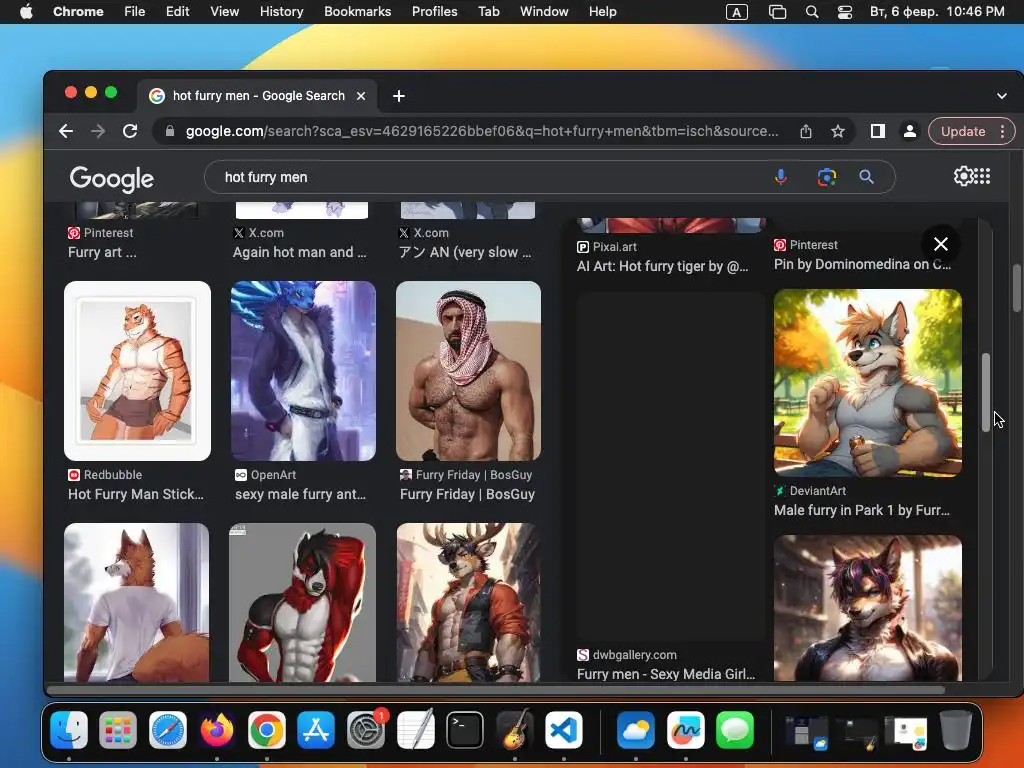Screen dimensions: 1024x768
Task: Click into the Google search box
Action: tap(490, 177)
